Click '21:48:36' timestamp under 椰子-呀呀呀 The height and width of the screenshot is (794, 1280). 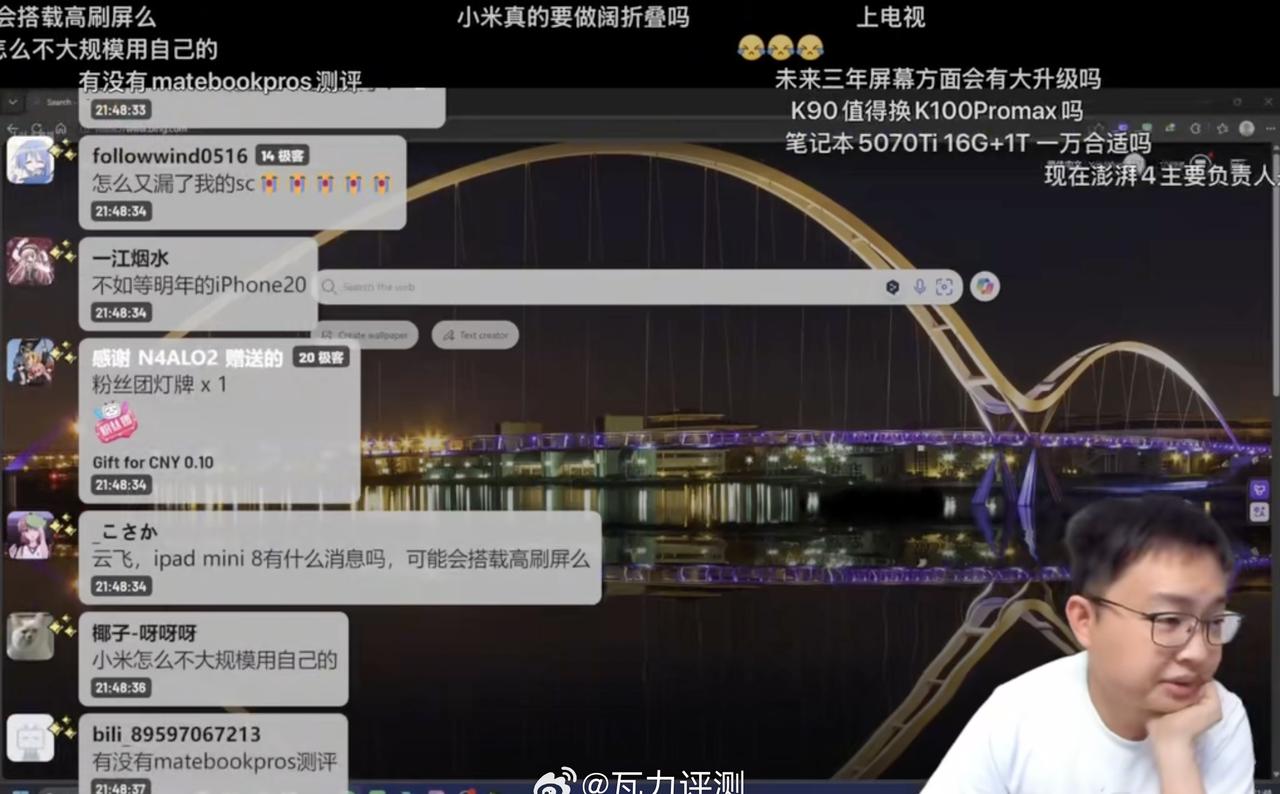tap(121, 688)
